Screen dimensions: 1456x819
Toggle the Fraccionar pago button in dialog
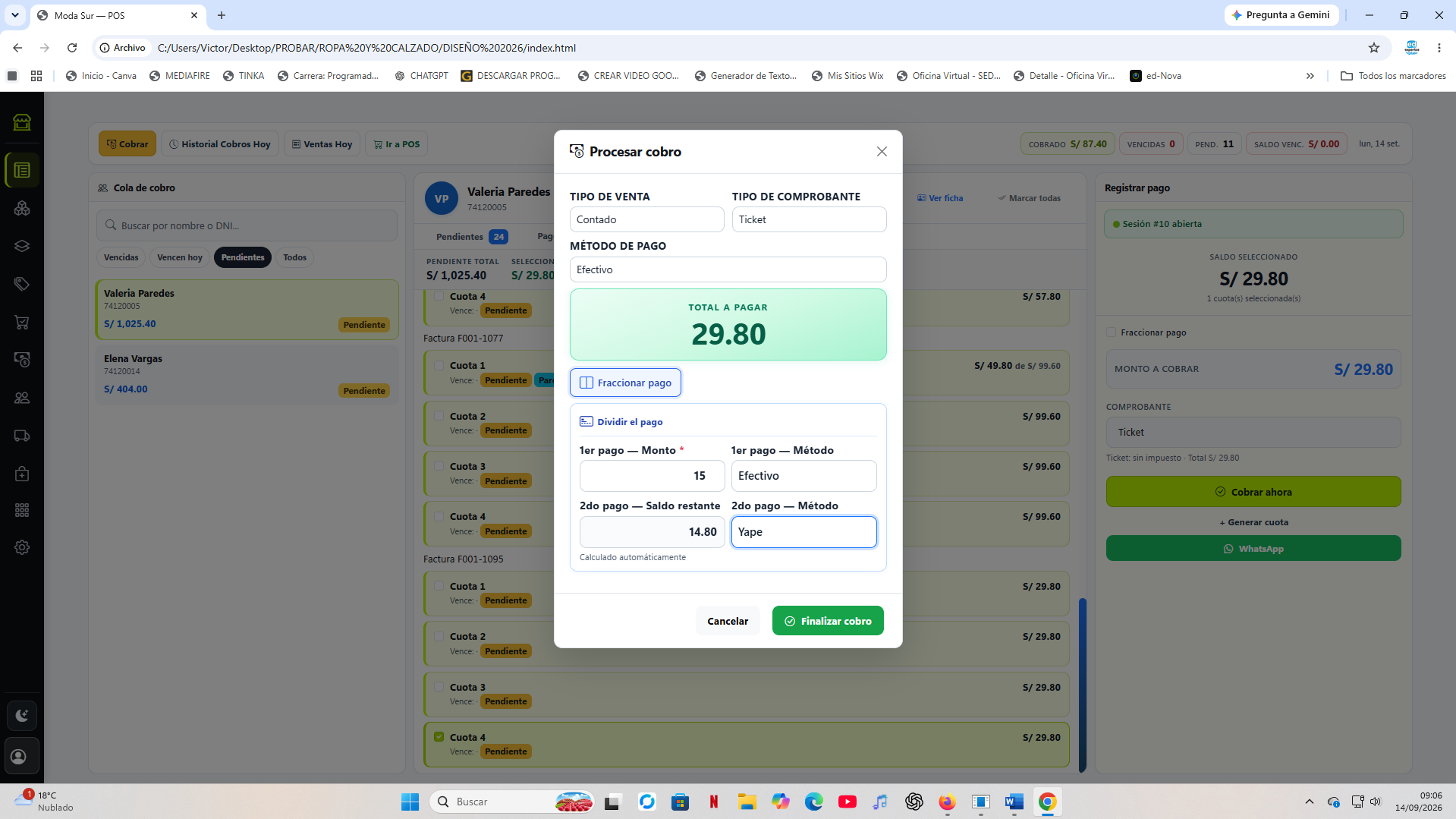625,383
